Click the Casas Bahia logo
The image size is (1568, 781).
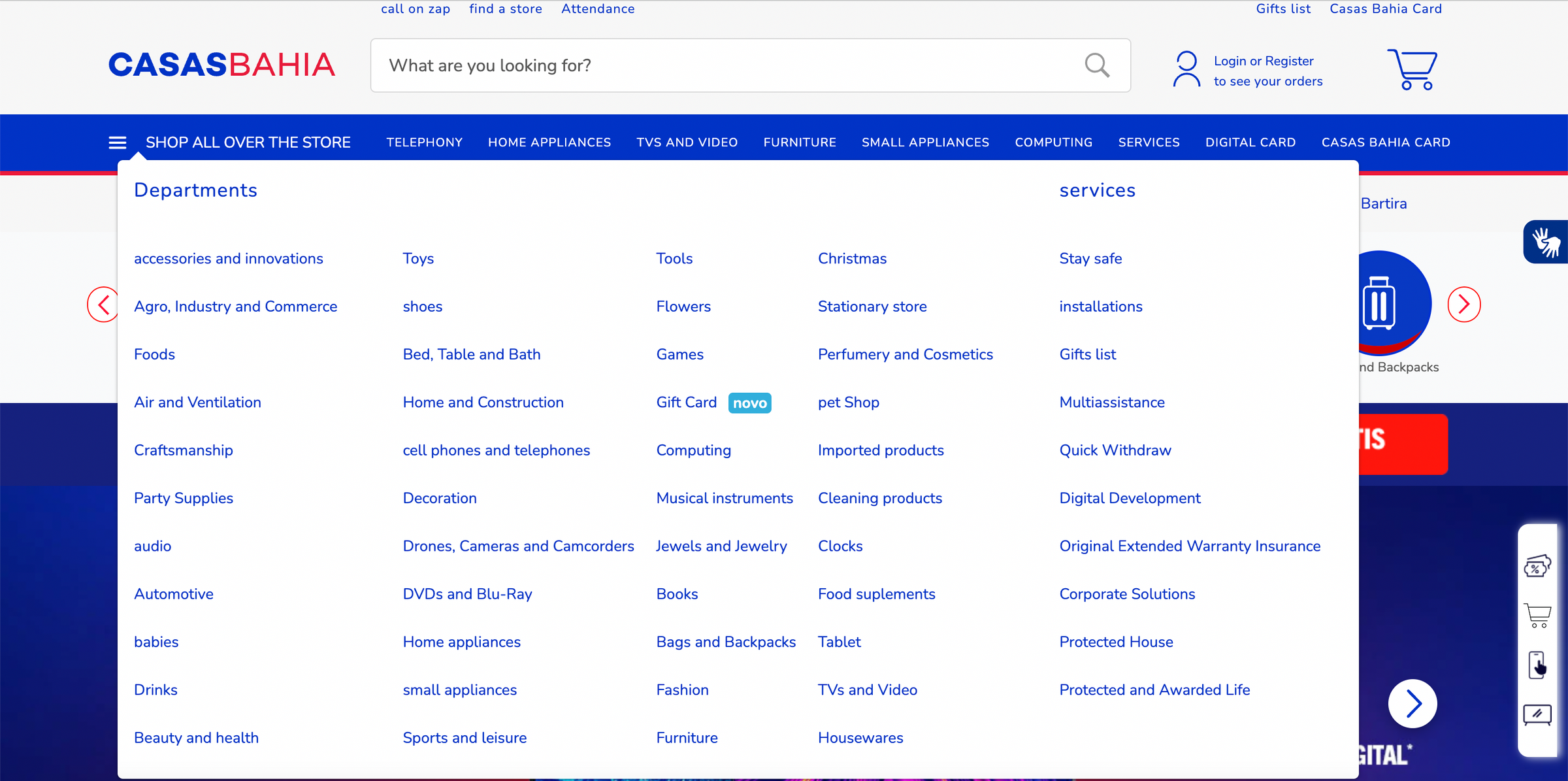(x=221, y=65)
